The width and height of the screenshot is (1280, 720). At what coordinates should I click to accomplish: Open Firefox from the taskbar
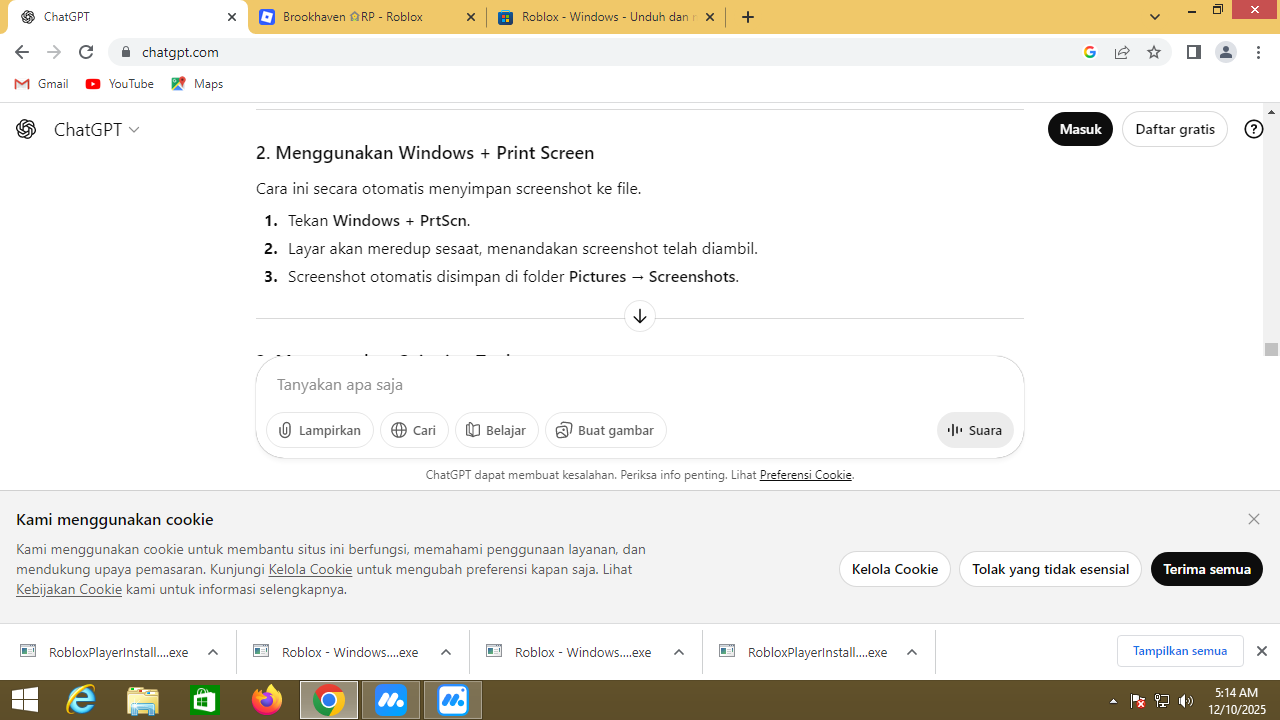coord(267,700)
